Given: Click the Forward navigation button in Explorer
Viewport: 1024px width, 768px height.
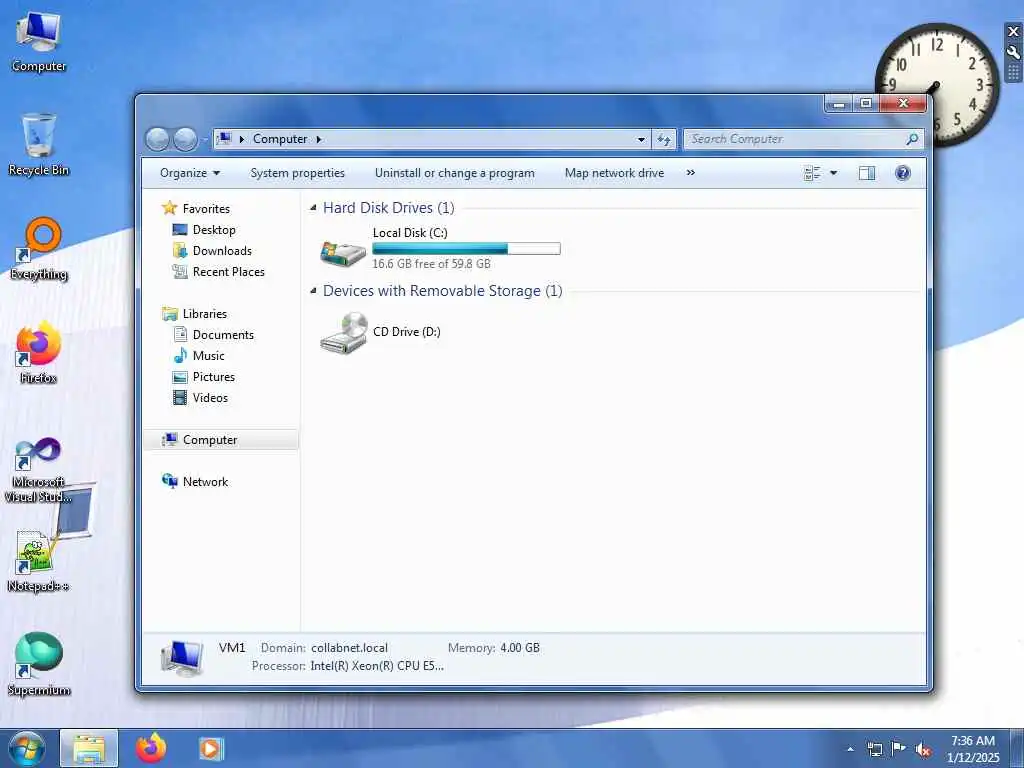Looking at the screenshot, I should tap(185, 139).
